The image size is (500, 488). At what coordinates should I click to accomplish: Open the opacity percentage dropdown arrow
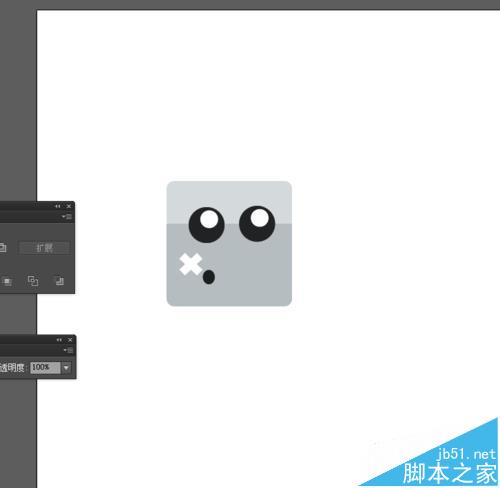[x=66, y=368]
